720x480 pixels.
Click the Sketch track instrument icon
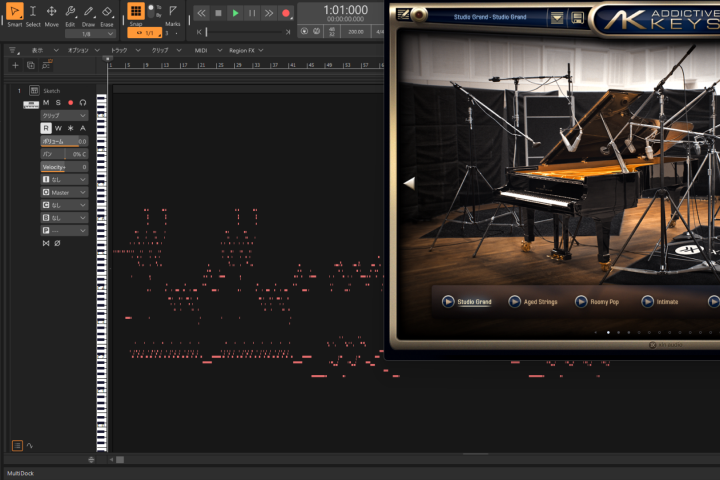[x=34, y=90]
